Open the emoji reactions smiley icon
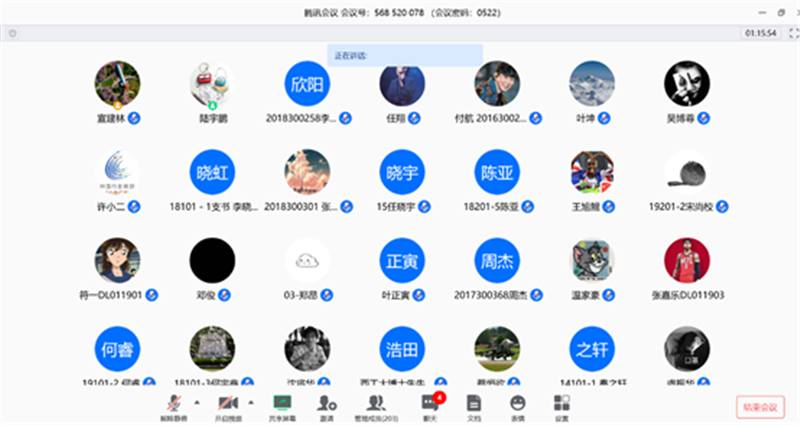Image resolution: width=800 pixels, height=425 pixels. click(517, 408)
